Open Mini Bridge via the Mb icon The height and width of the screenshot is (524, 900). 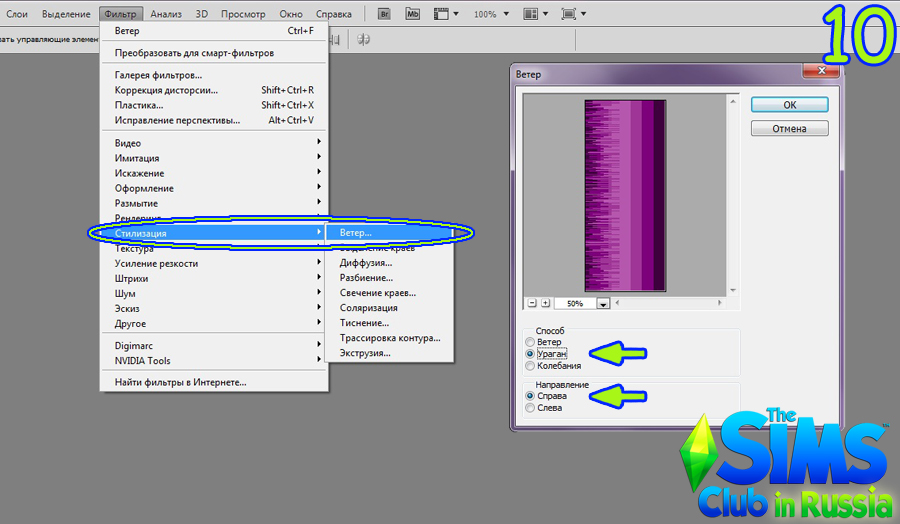point(413,14)
